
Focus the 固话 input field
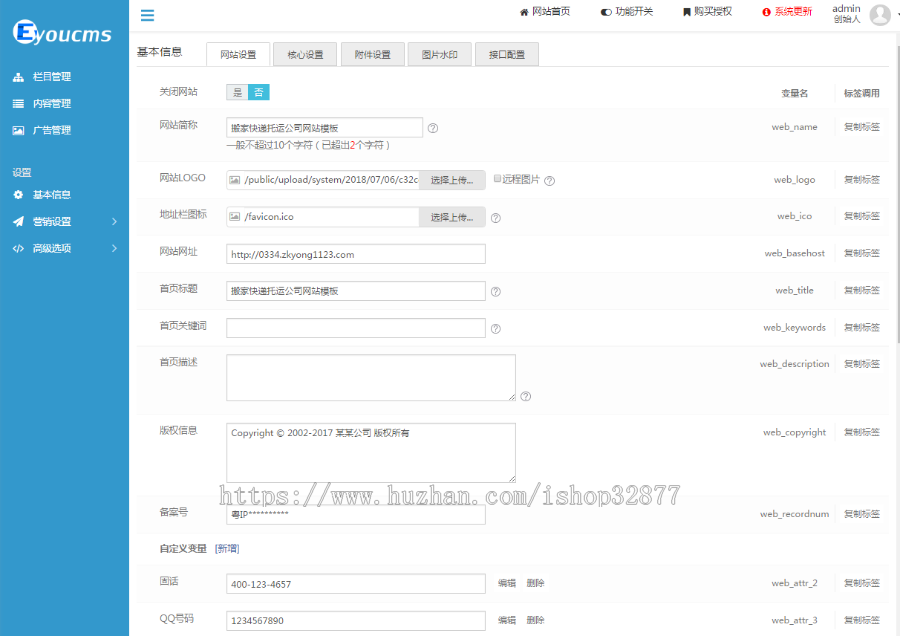[356, 584]
